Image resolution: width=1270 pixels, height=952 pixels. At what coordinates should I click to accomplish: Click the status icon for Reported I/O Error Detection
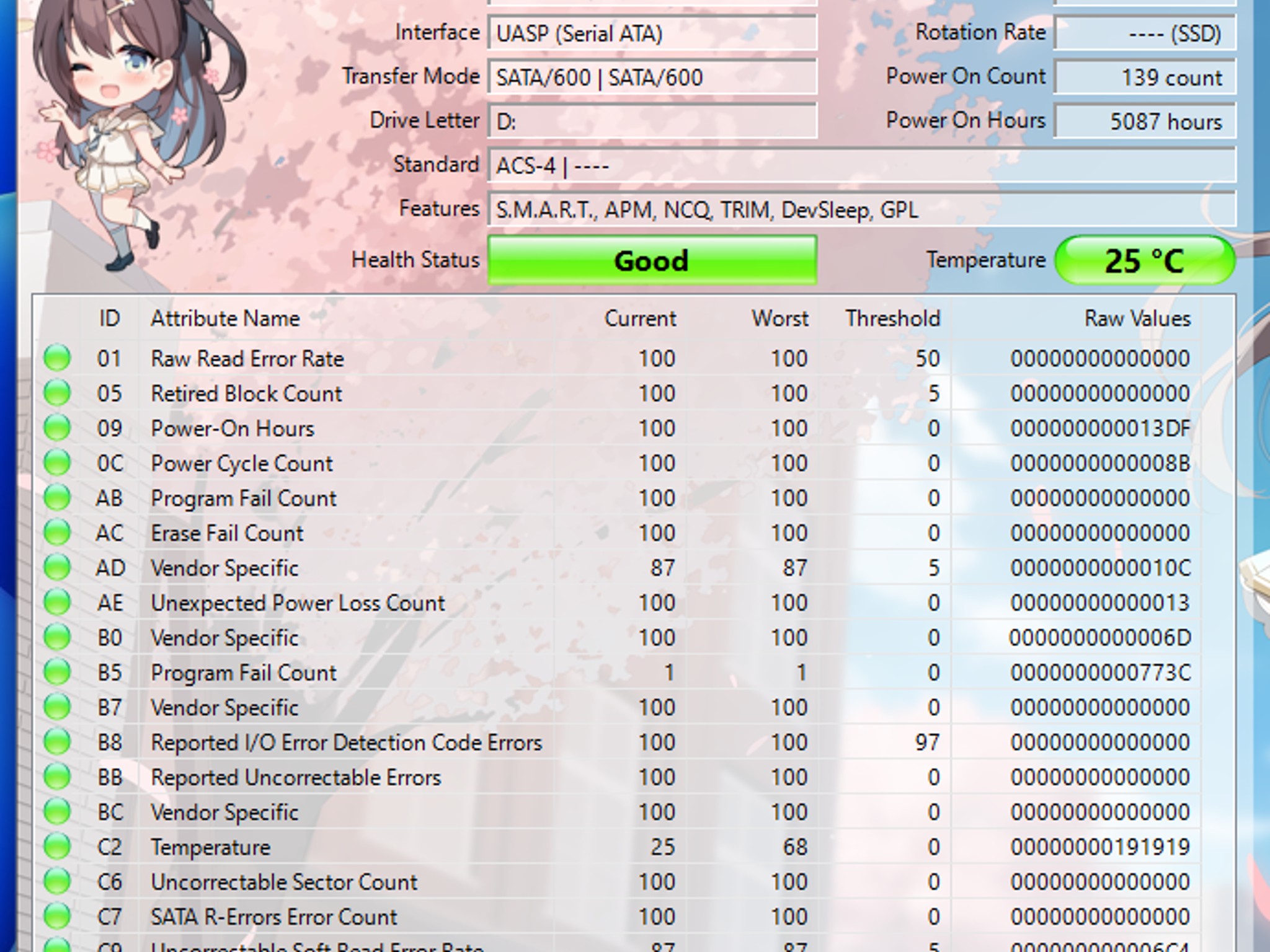[x=57, y=742]
